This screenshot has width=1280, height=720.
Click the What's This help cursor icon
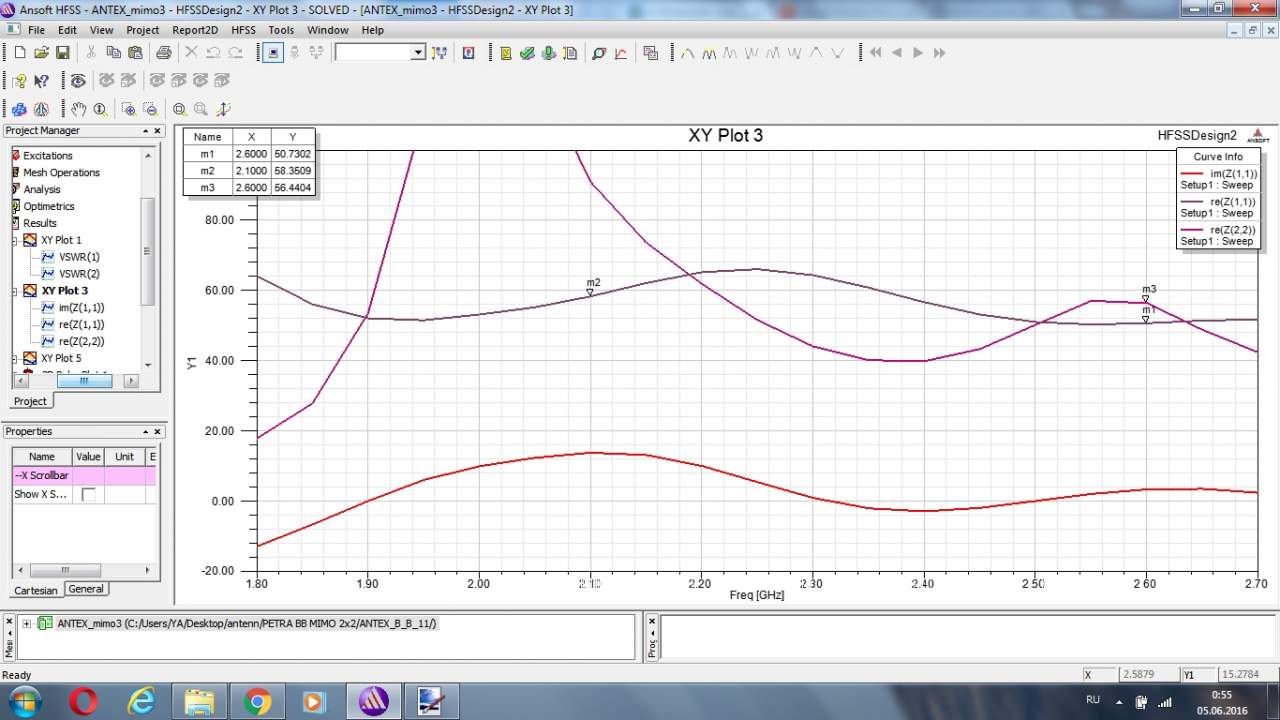(x=41, y=81)
